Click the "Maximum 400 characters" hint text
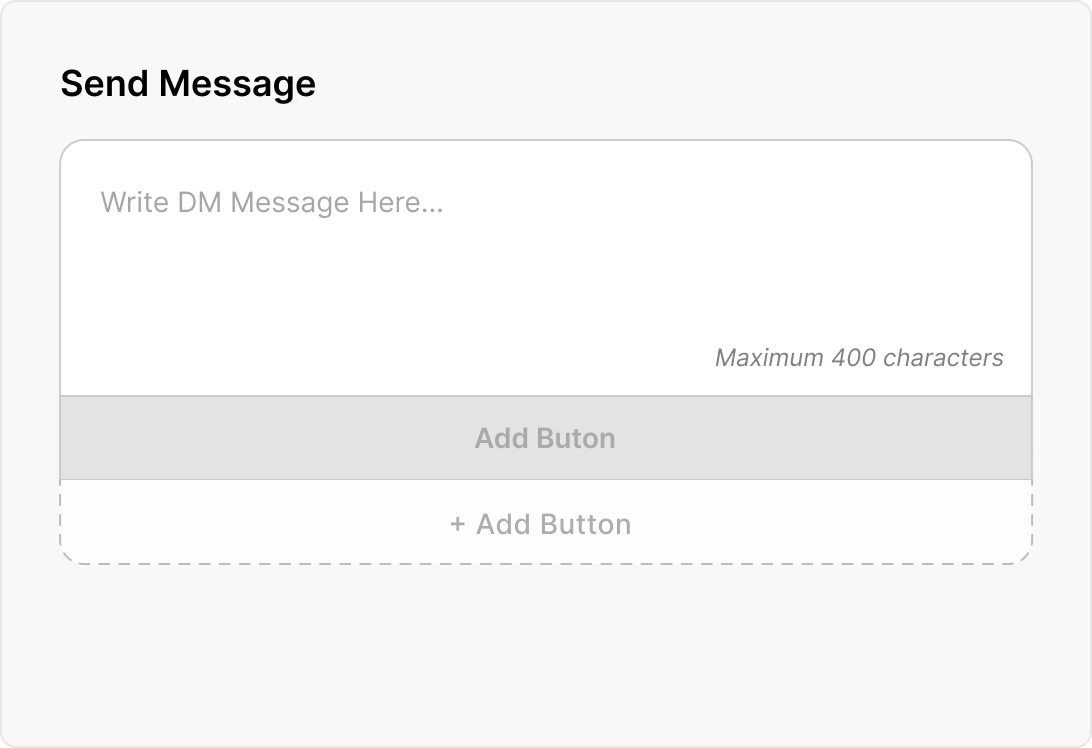Viewport: 1092px width, 748px height. (859, 357)
